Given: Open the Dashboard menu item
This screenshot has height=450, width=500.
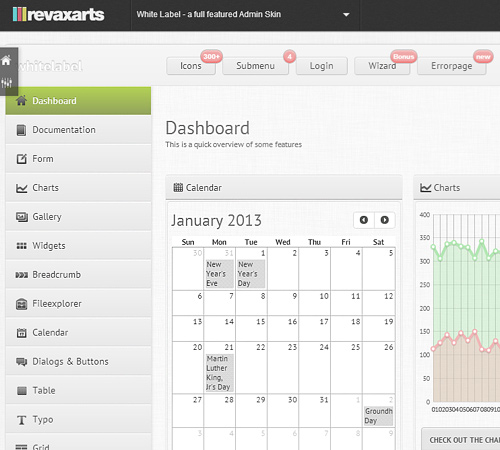Looking at the screenshot, I should click(x=78, y=101).
